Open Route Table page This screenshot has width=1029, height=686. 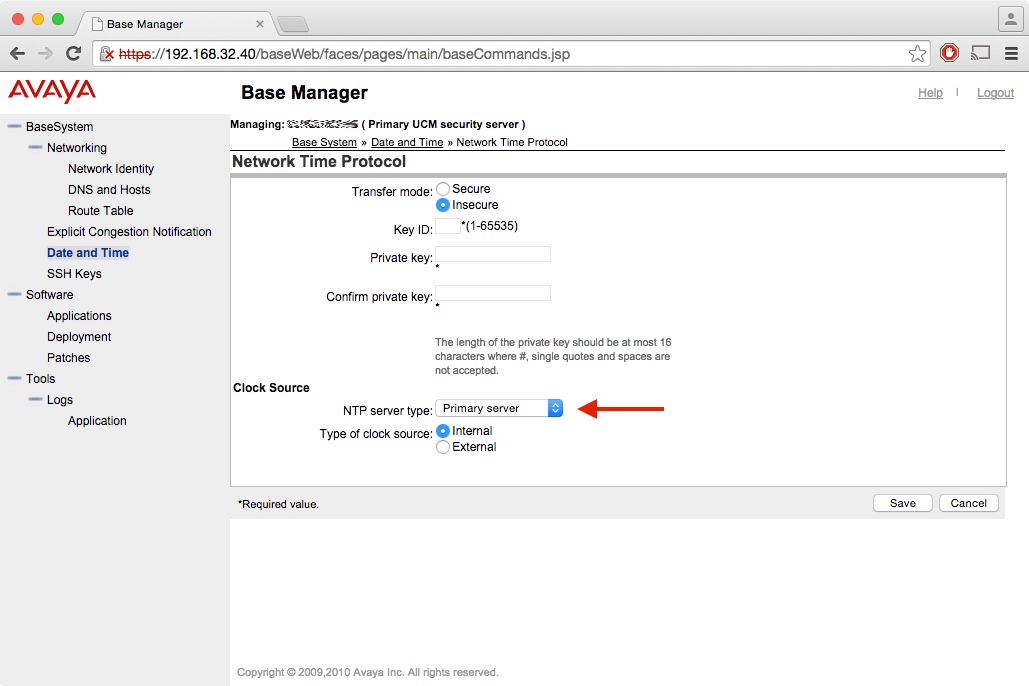(100, 211)
